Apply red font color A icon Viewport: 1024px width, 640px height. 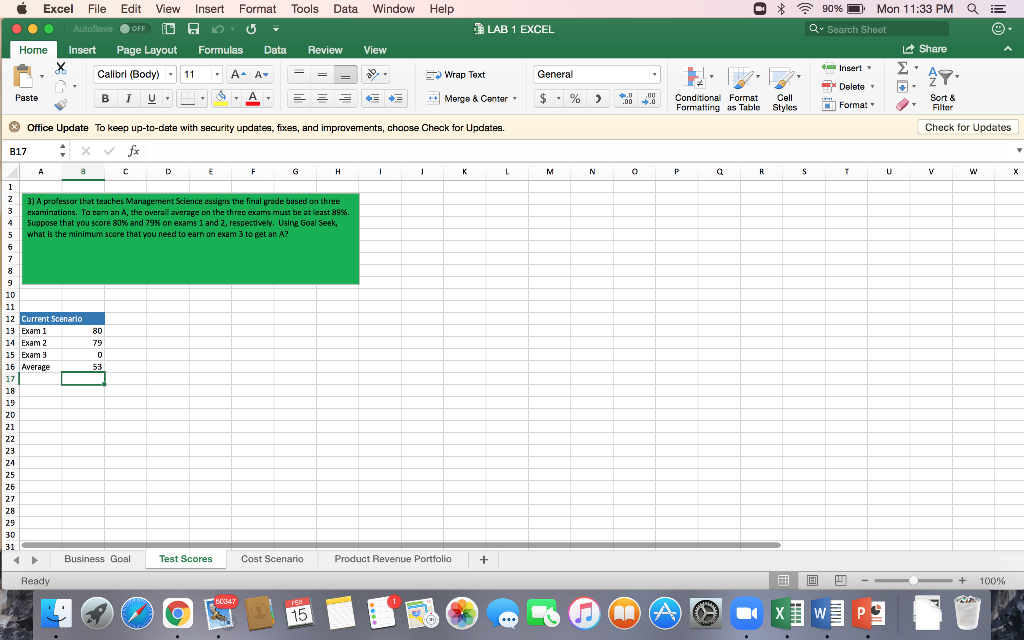pos(253,99)
